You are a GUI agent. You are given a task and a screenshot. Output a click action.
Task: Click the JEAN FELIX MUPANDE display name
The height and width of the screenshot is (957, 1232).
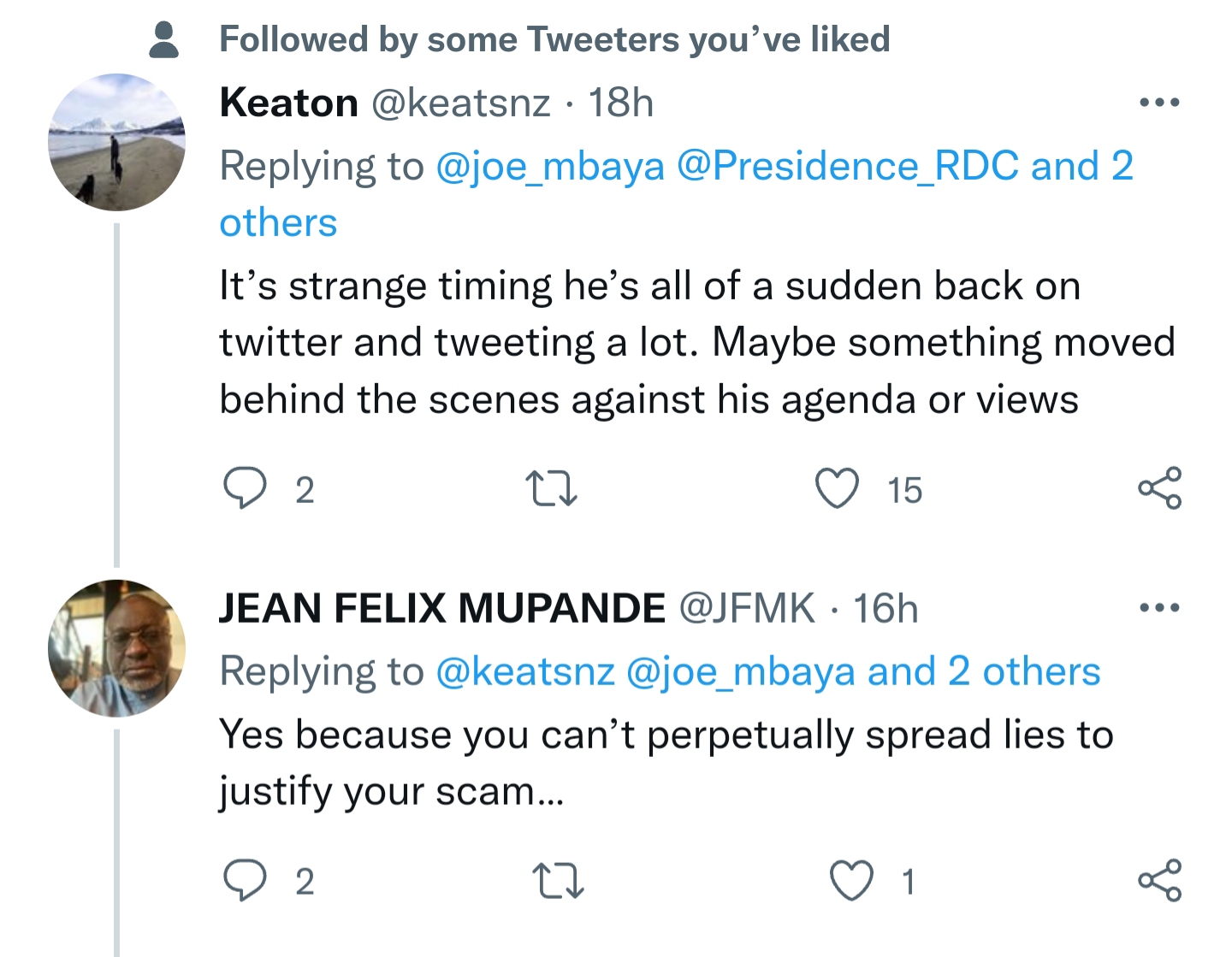(441, 608)
